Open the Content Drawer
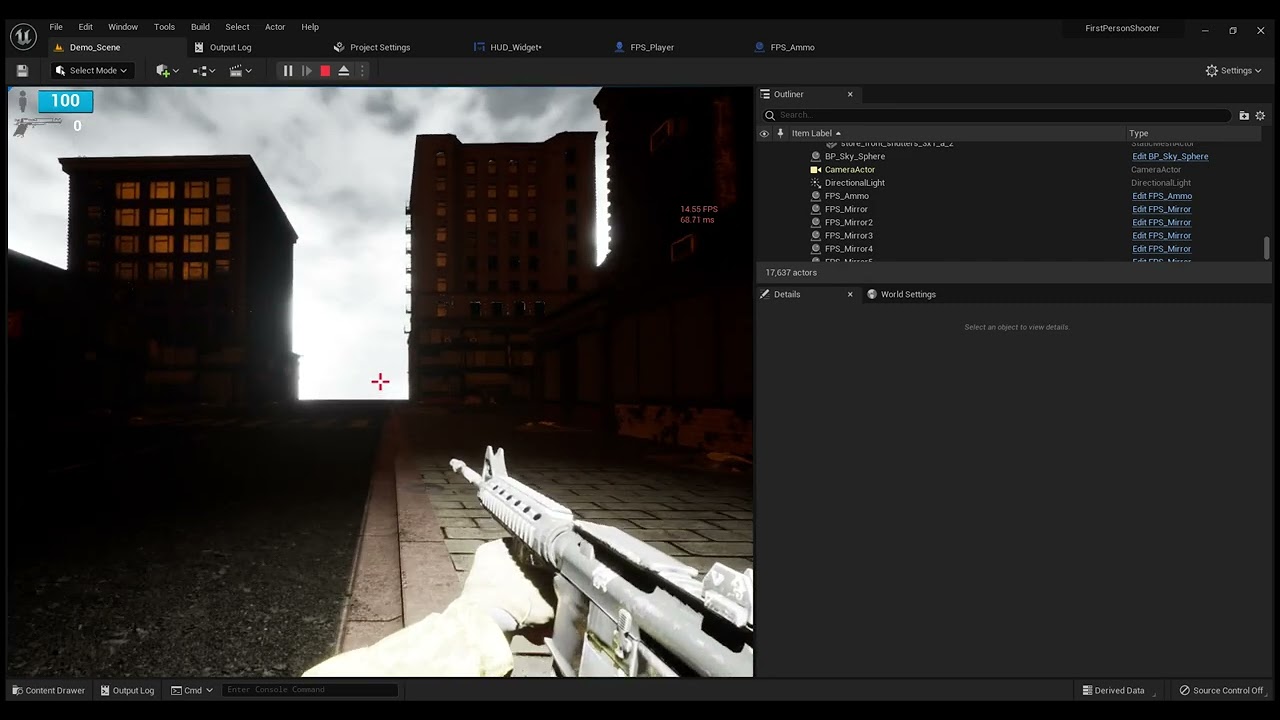Screen dimensions: 1280x720 coord(48,690)
